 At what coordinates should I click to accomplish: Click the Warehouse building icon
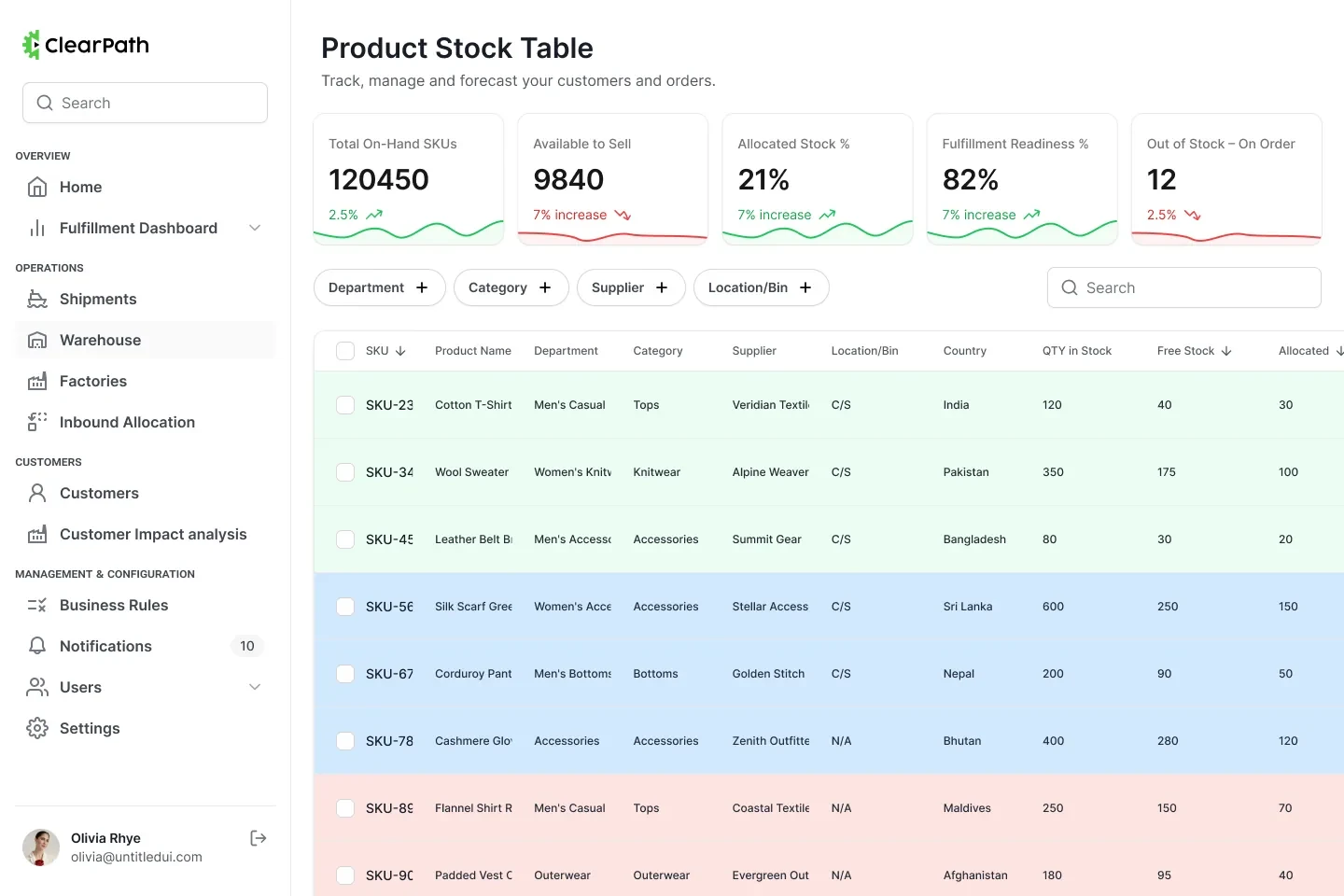(x=37, y=340)
